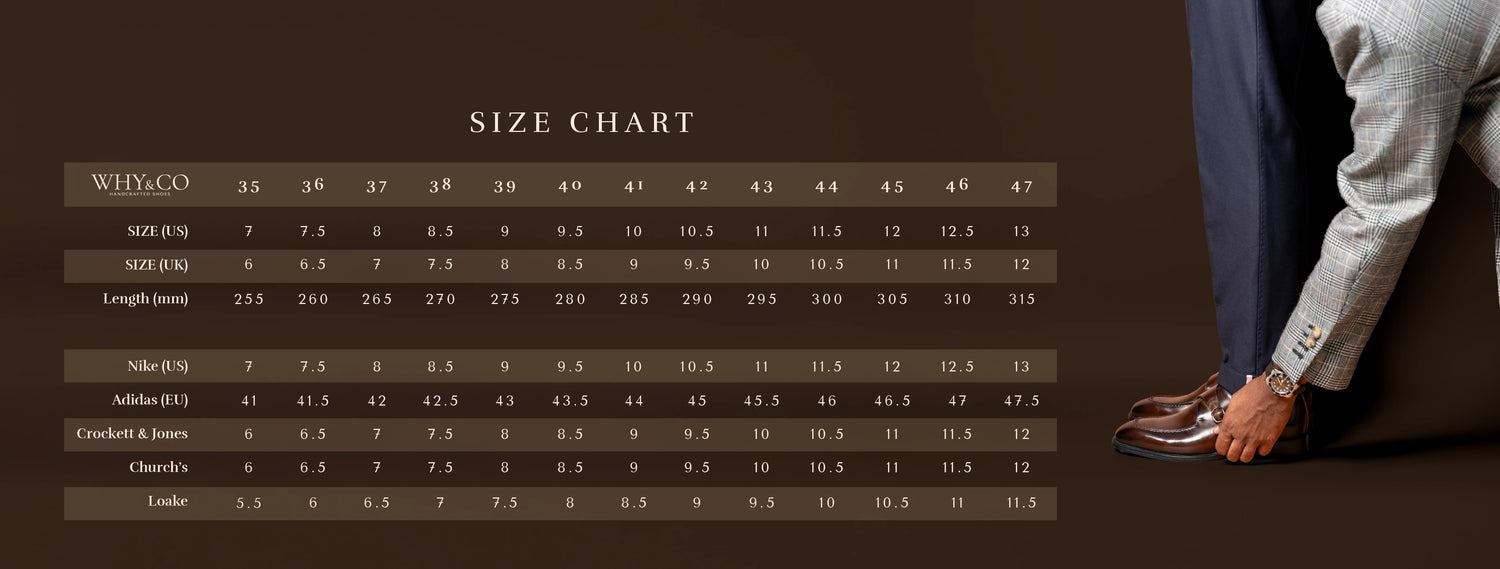The image size is (1500, 569).
Task: Click the Length (mm) row label
Action: coord(146,299)
